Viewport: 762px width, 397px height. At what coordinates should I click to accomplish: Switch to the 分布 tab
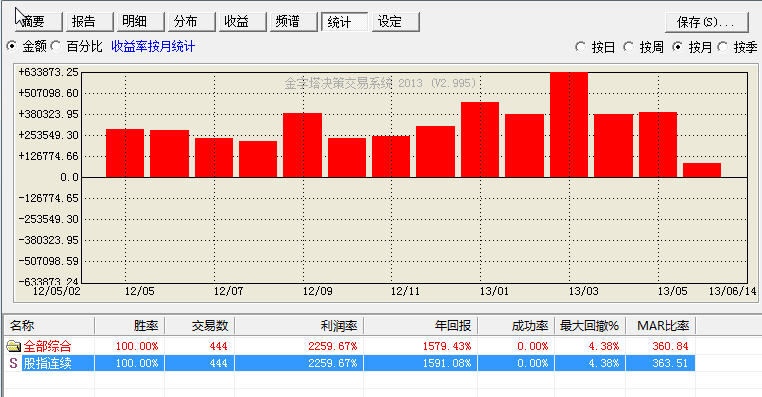click(191, 21)
